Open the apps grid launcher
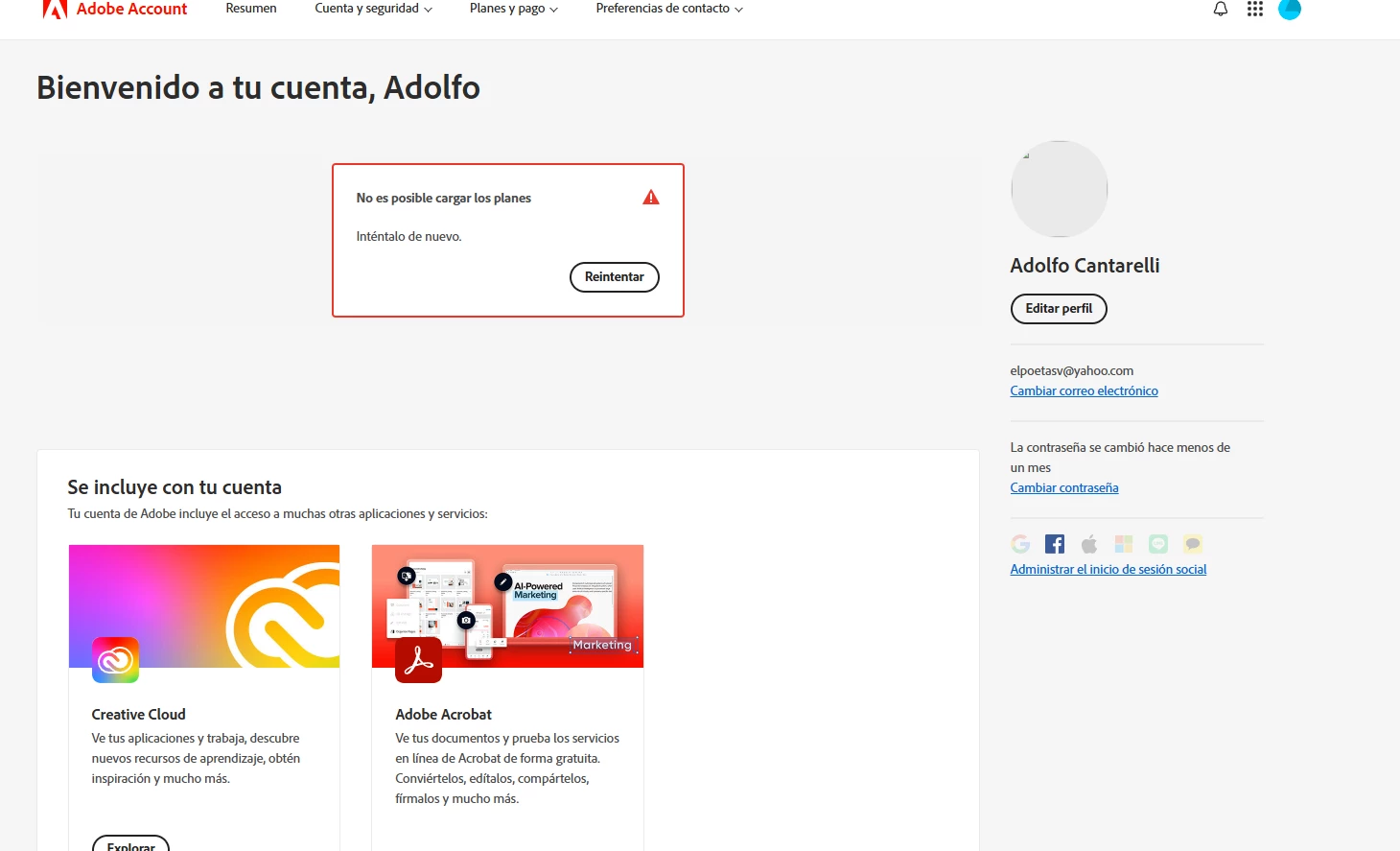Image resolution: width=1400 pixels, height=851 pixels. [1255, 9]
